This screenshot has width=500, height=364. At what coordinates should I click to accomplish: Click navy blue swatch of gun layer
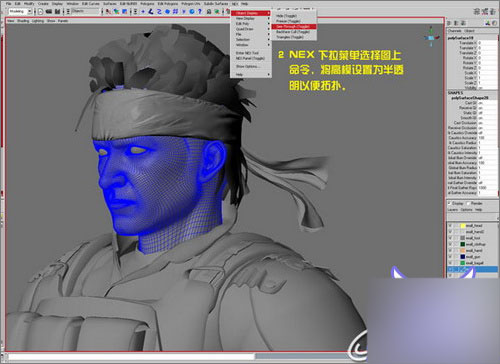(463, 257)
